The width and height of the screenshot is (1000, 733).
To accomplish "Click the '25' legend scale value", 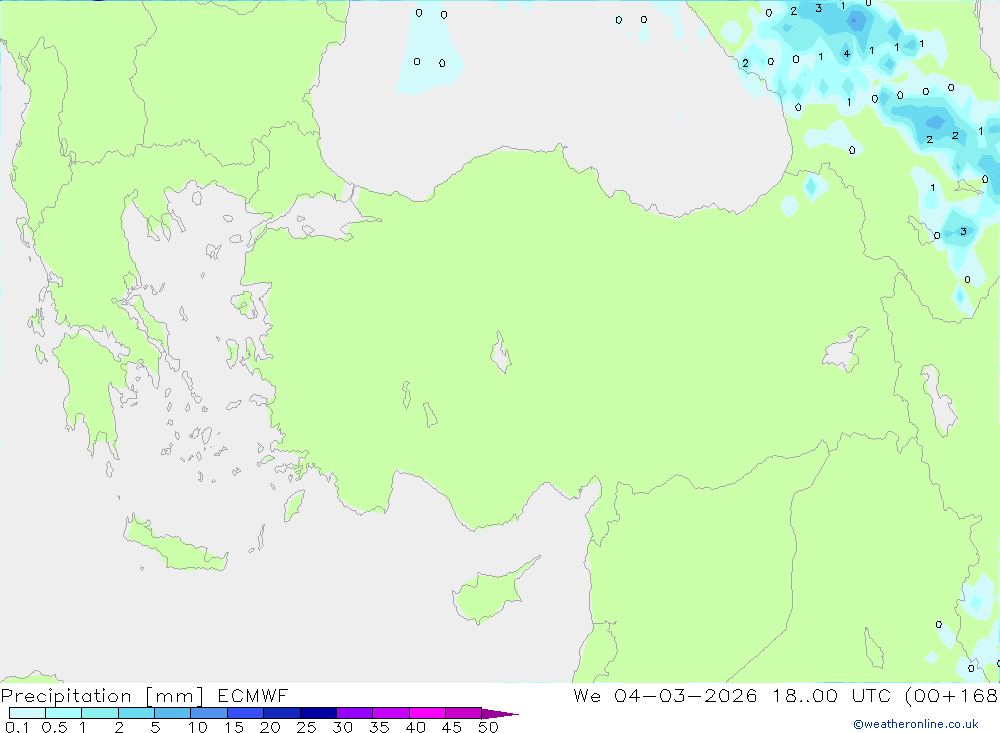I will [x=307, y=727].
